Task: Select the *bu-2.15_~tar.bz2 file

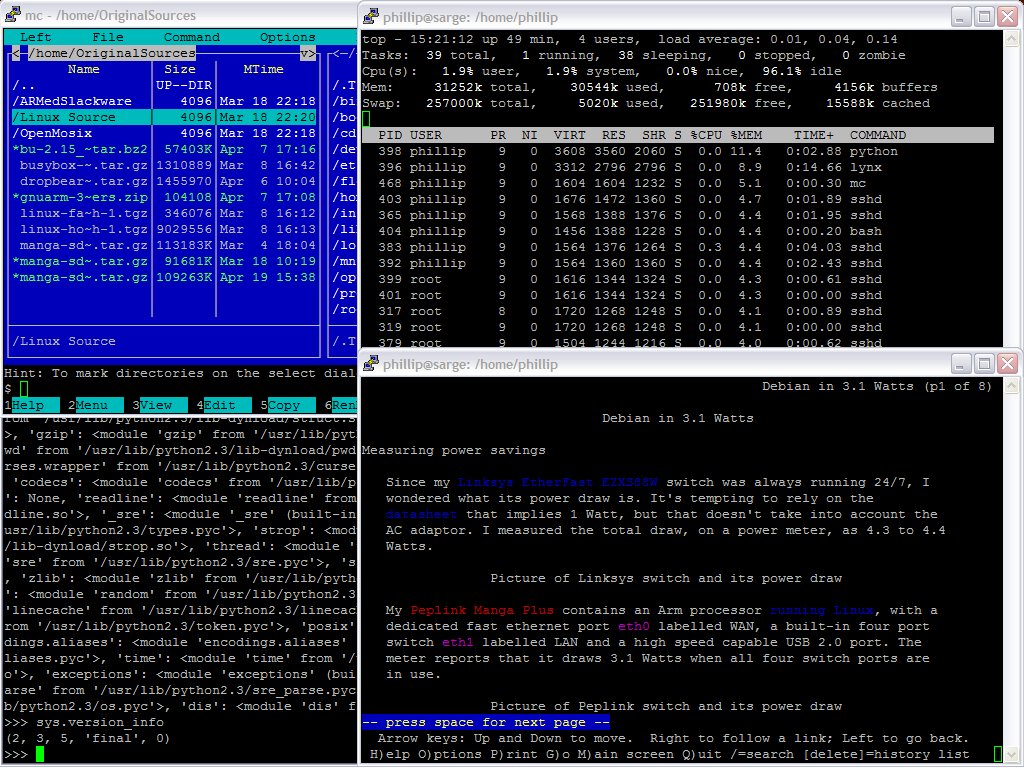Action: [164, 149]
